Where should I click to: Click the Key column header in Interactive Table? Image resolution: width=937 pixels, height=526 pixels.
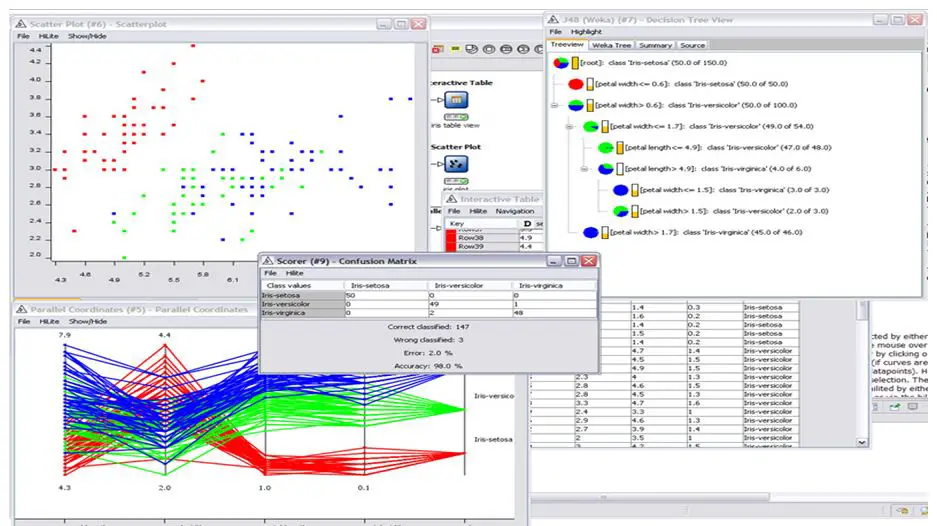pyautogui.click(x=482, y=224)
